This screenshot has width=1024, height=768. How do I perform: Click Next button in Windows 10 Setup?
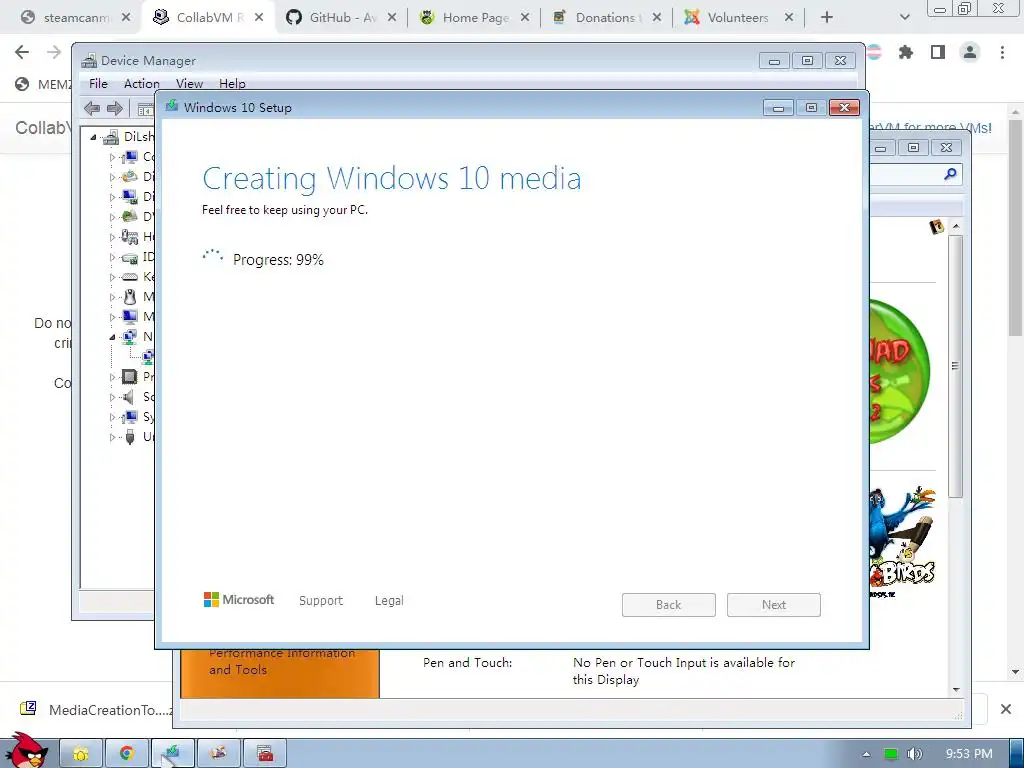click(774, 605)
